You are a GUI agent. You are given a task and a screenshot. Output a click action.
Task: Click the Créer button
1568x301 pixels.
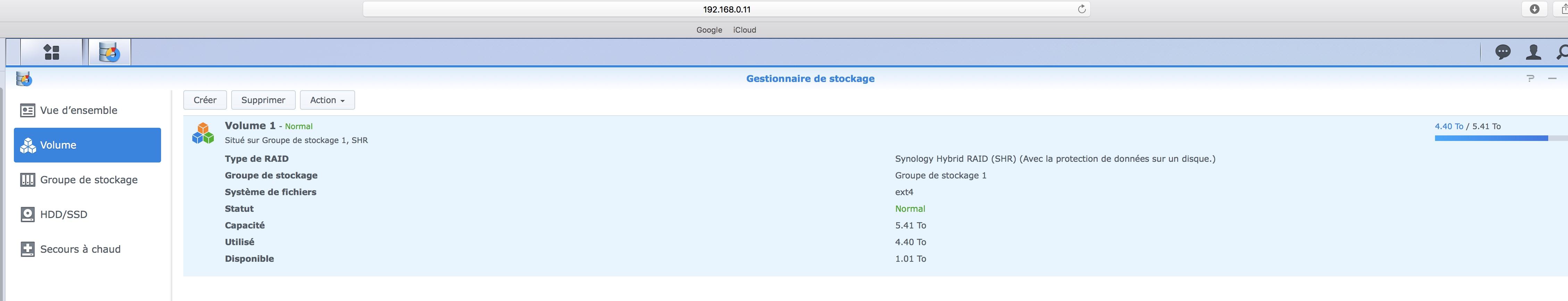click(x=205, y=100)
